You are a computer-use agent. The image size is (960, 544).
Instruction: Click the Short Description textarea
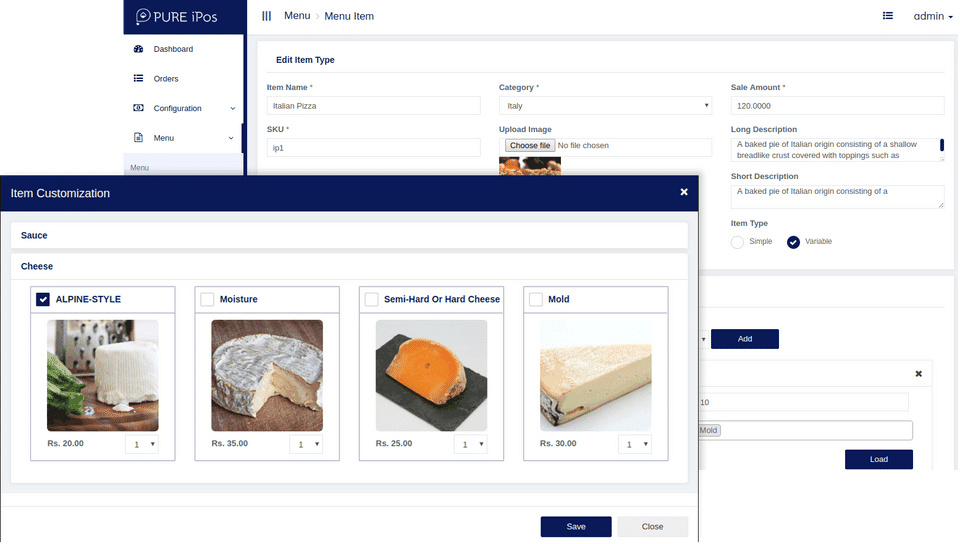pos(837,197)
